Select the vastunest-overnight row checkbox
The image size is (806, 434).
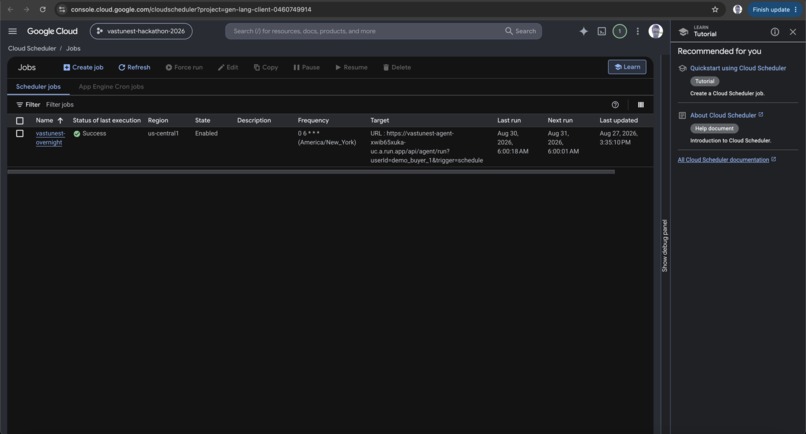pyautogui.click(x=20, y=134)
